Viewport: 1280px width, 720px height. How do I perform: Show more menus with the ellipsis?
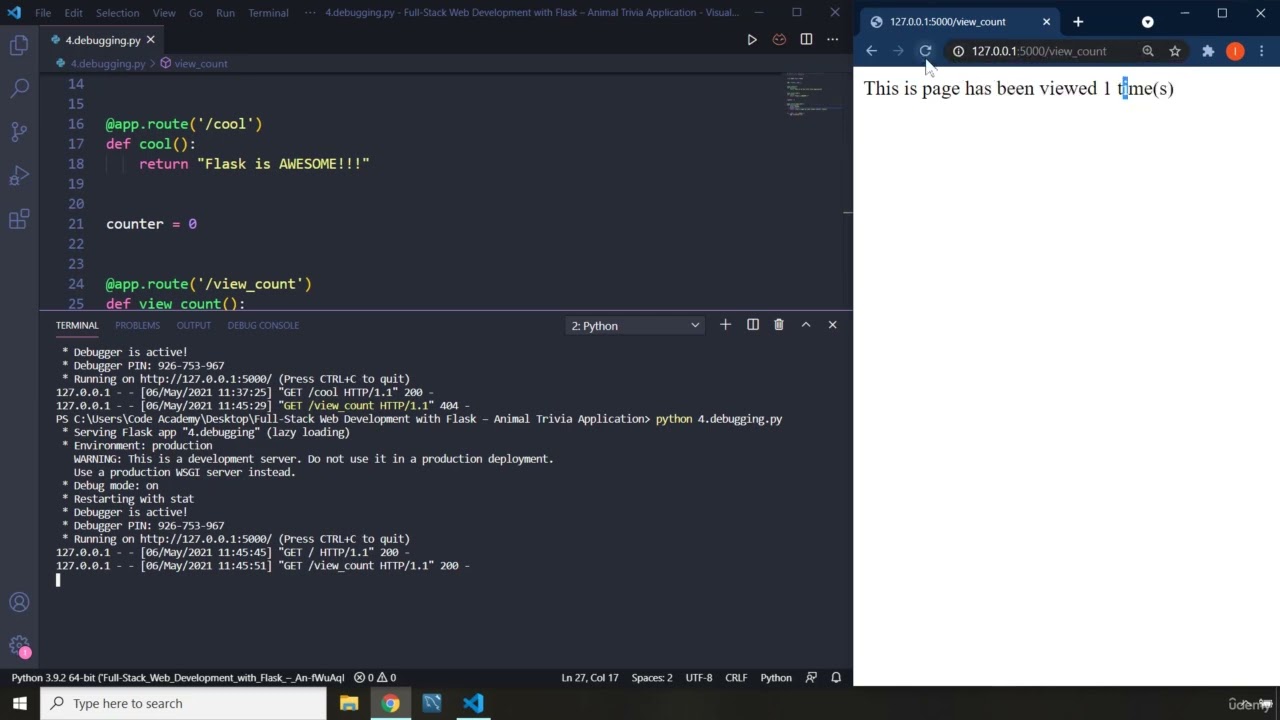[309, 13]
